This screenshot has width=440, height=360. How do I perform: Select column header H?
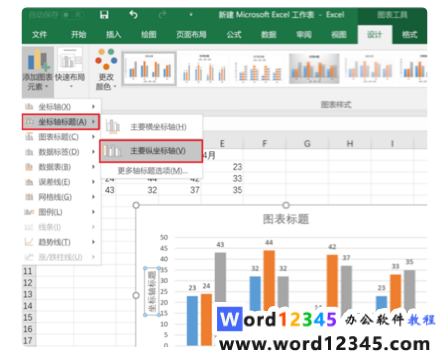[x=350, y=144]
